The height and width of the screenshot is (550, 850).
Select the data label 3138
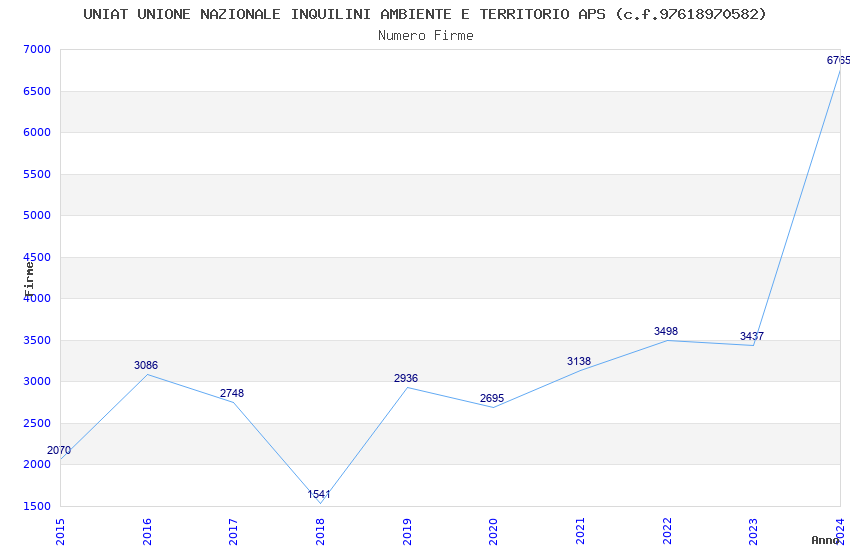[x=579, y=361]
